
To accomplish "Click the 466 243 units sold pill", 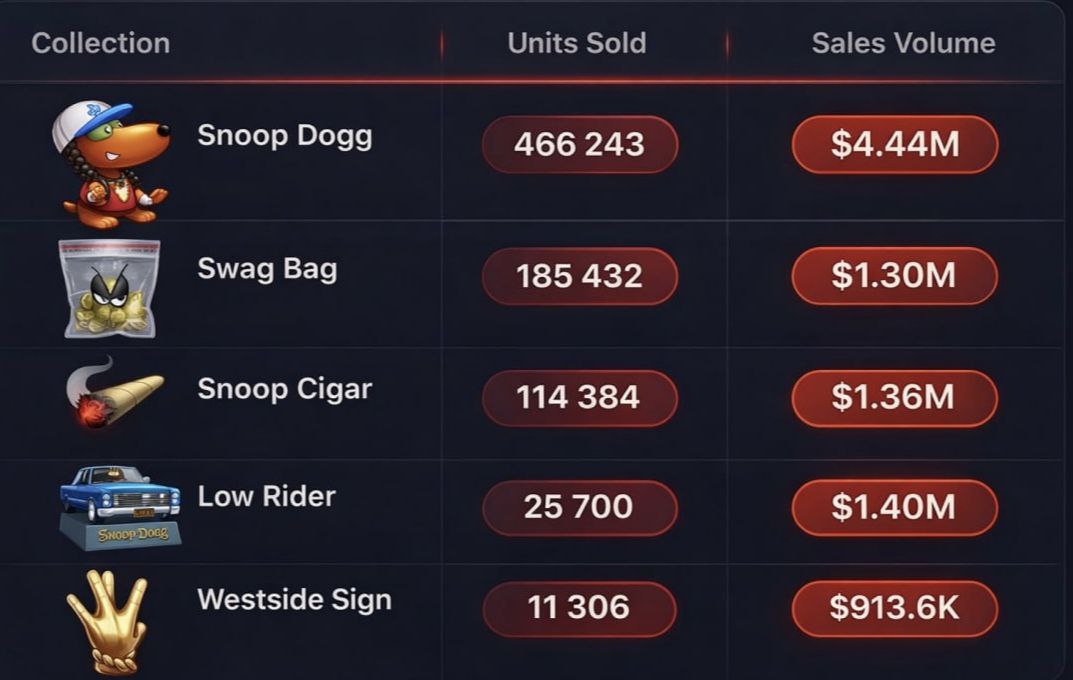I will click(580, 144).
